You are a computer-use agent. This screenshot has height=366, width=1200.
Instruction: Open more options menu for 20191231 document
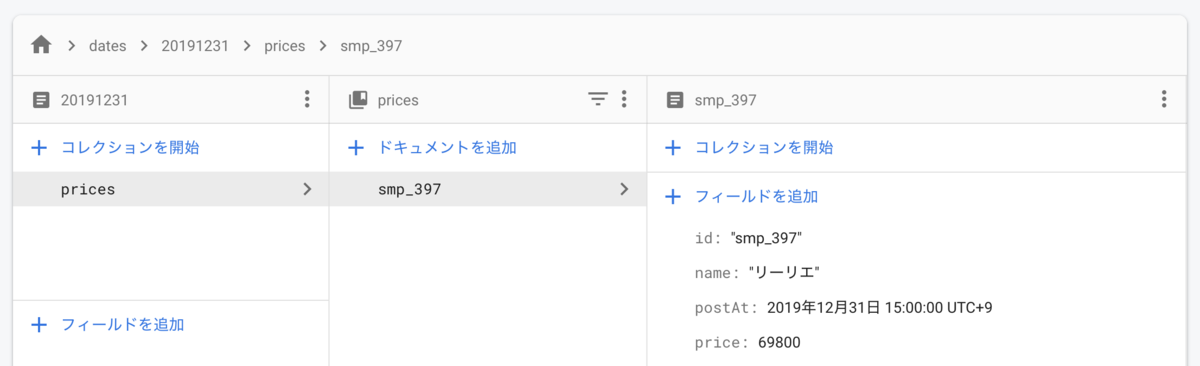coord(307,99)
